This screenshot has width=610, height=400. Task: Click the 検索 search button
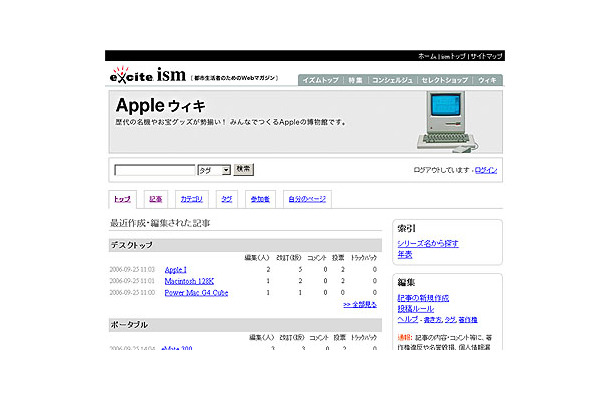click(244, 169)
